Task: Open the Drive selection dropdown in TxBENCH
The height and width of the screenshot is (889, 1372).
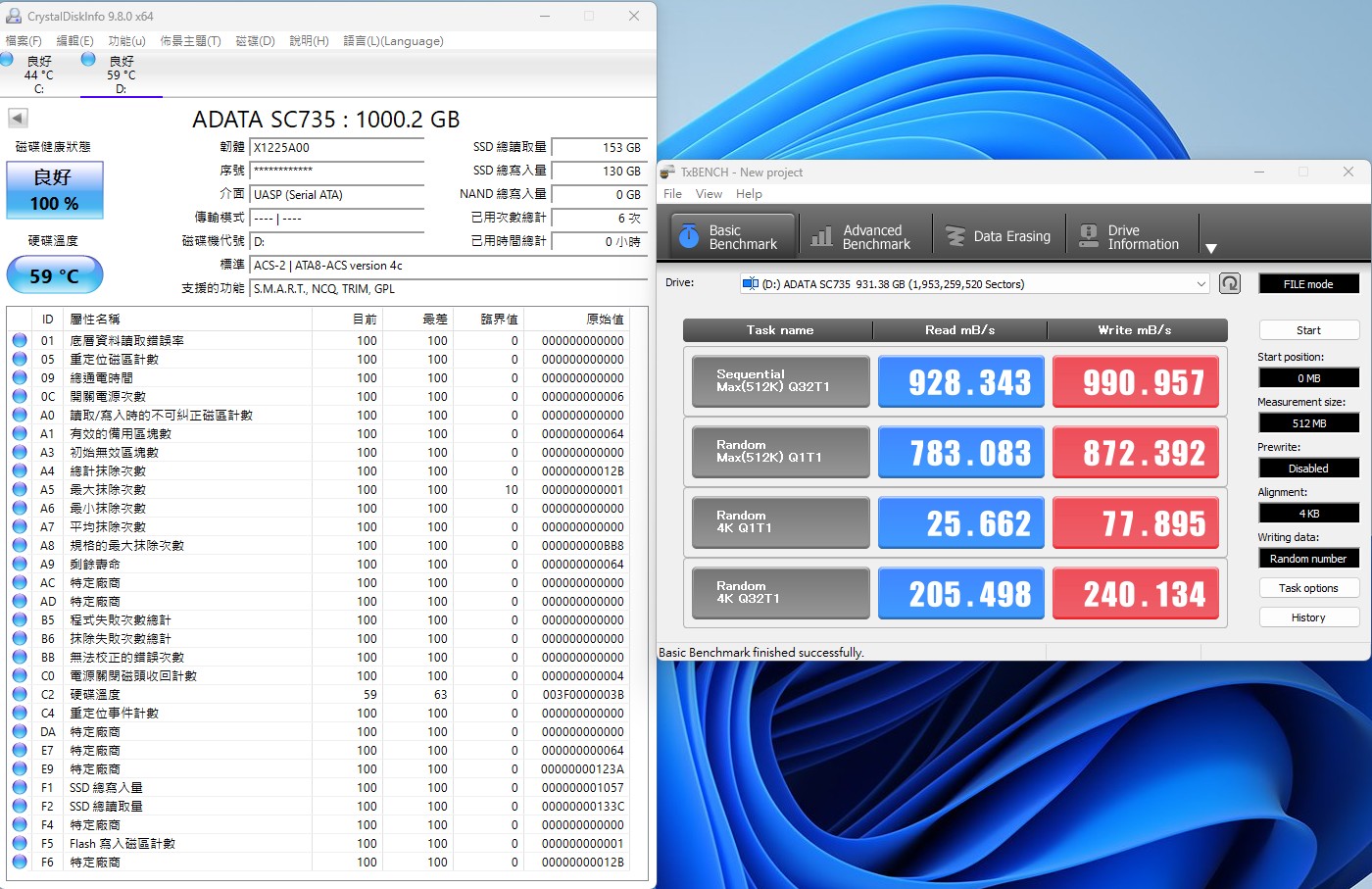Action: pos(975,284)
